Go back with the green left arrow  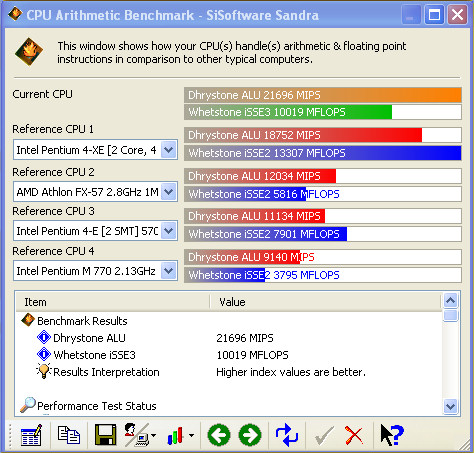click(219, 435)
